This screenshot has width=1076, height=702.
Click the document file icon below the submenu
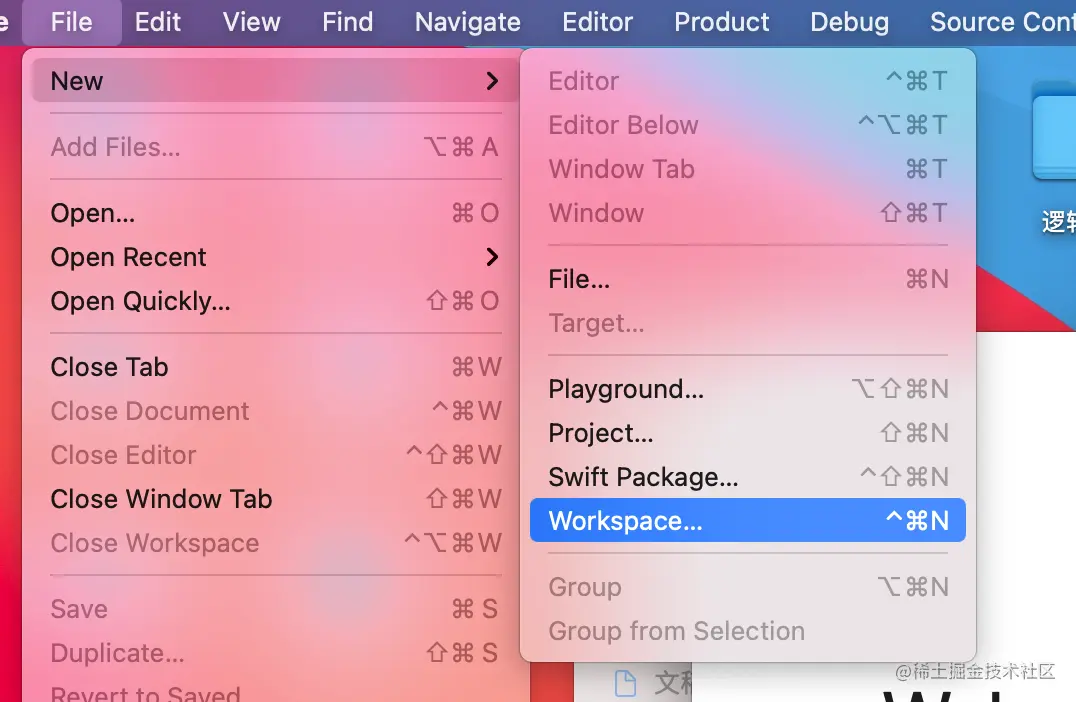click(x=625, y=683)
